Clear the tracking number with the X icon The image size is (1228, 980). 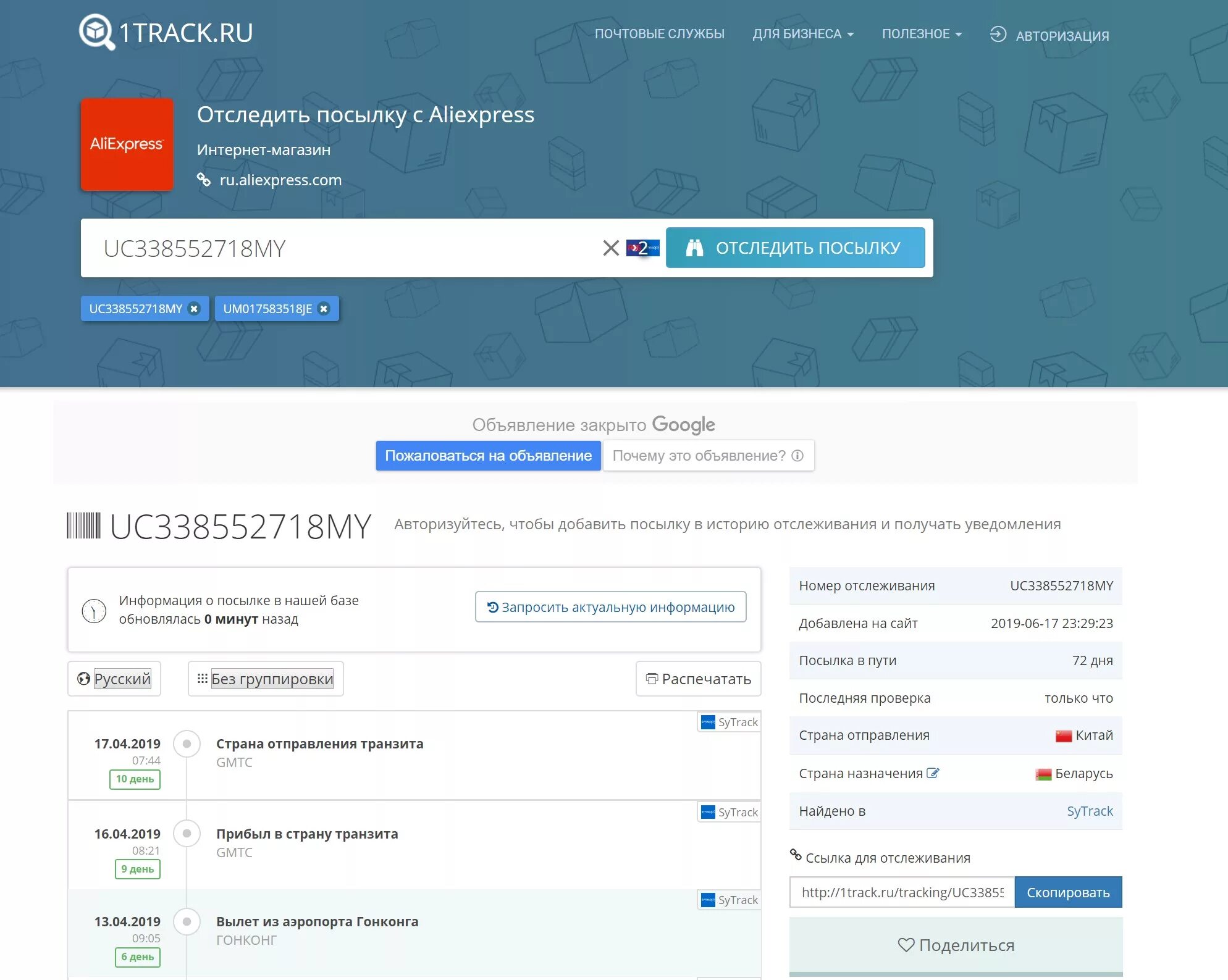611,248
